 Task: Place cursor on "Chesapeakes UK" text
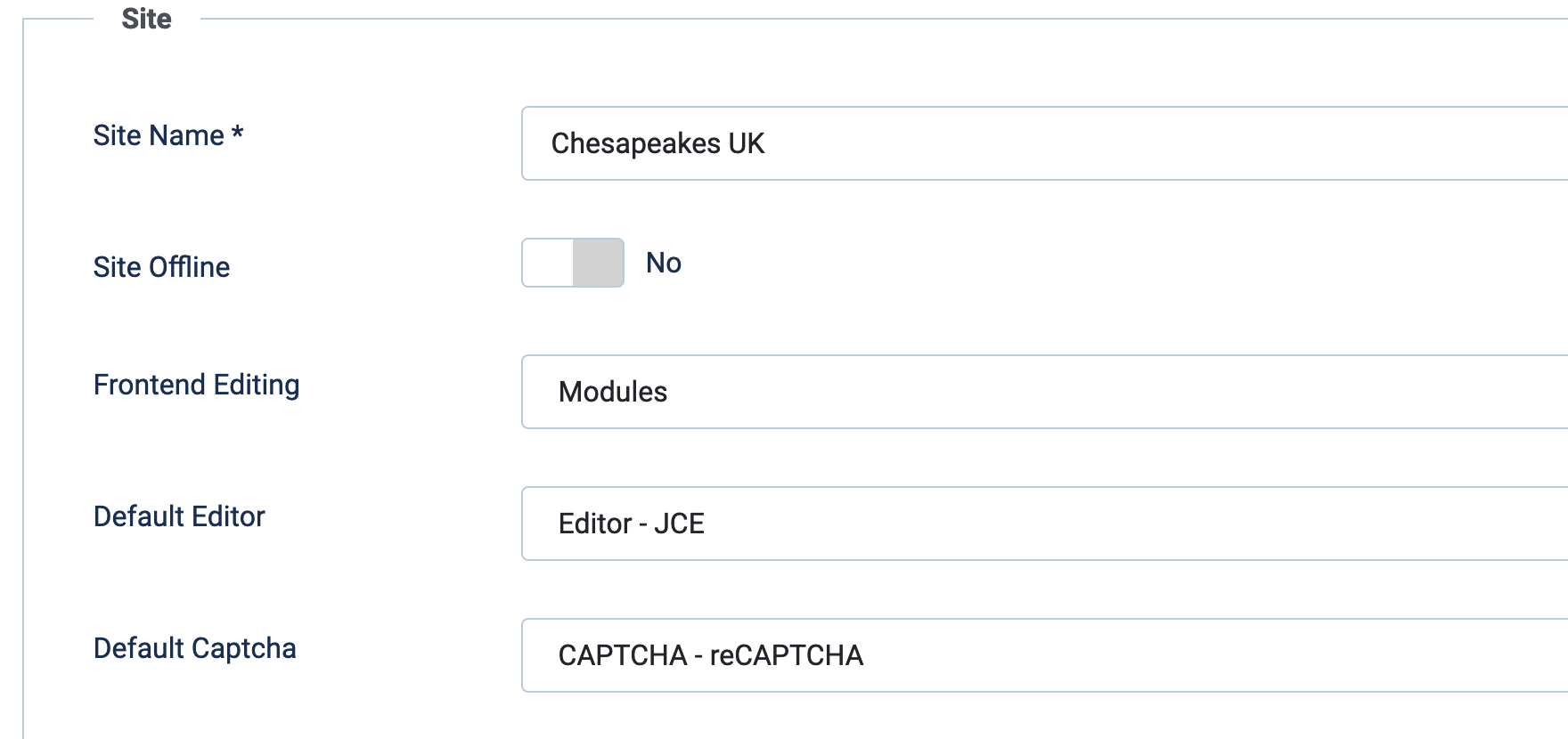click(636, 143)
